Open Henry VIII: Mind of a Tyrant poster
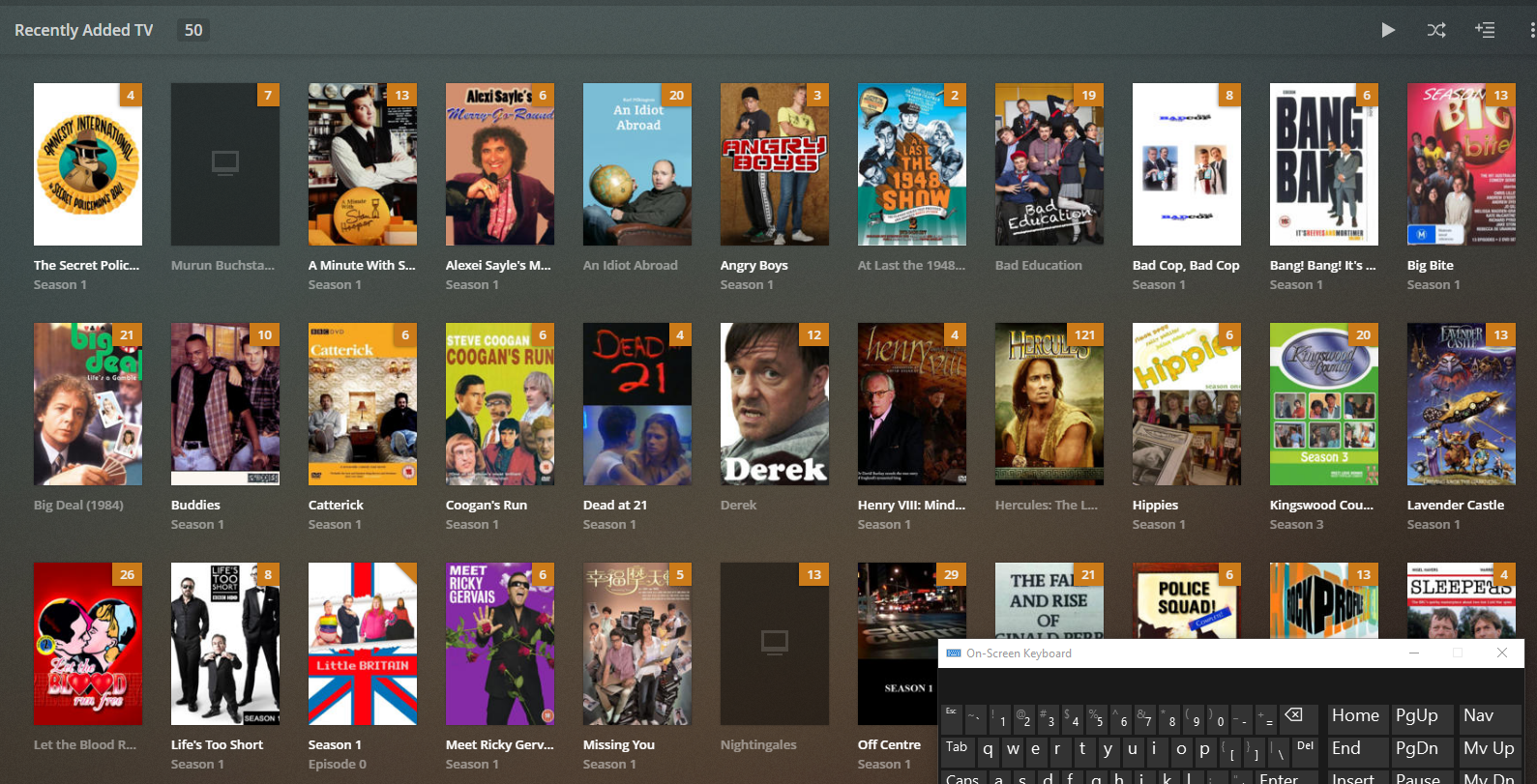 point(912,404)
